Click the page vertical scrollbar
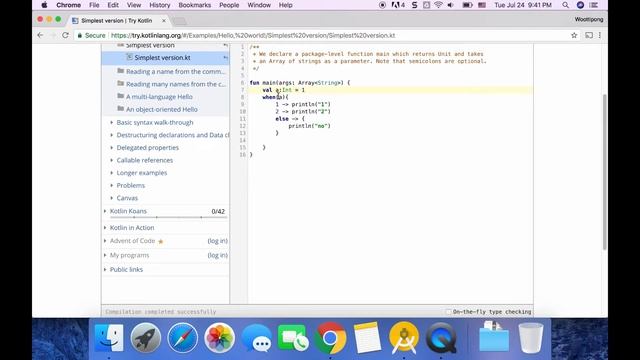Image resolution: width=640 pixels, height=360 pixels. (604, 171)
